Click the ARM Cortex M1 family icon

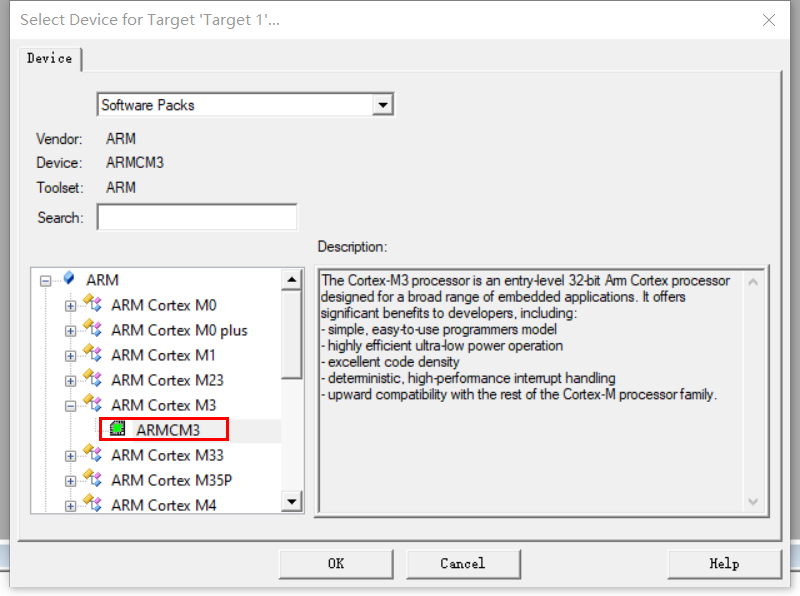(93, 353)
